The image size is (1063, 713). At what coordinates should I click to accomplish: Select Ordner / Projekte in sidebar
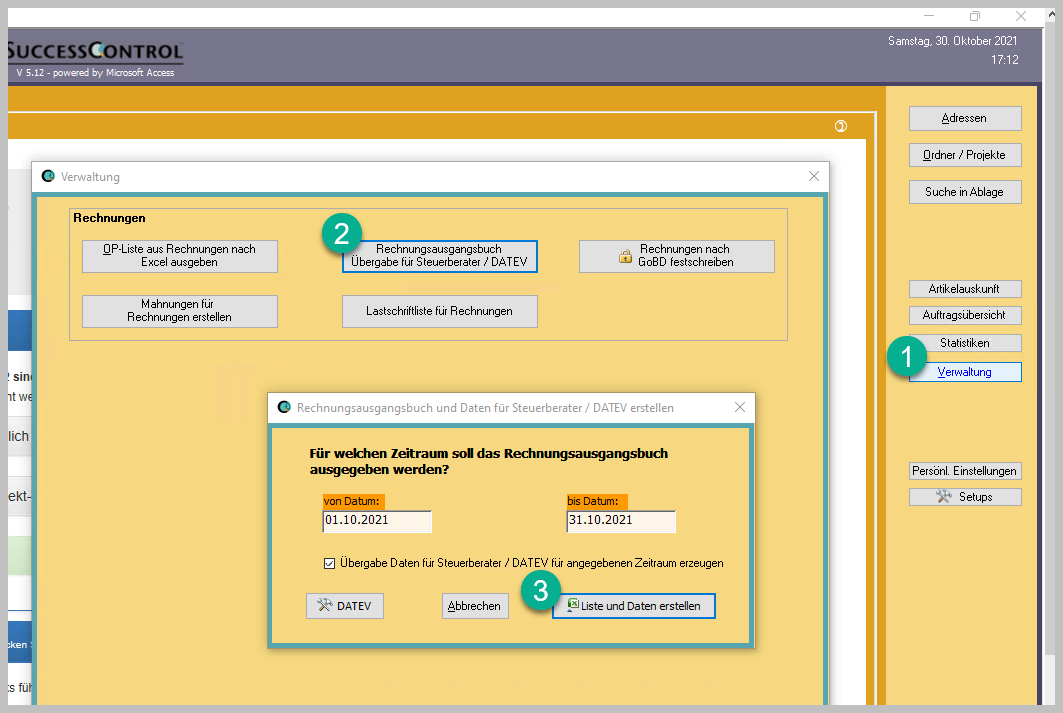pos(965,155)
